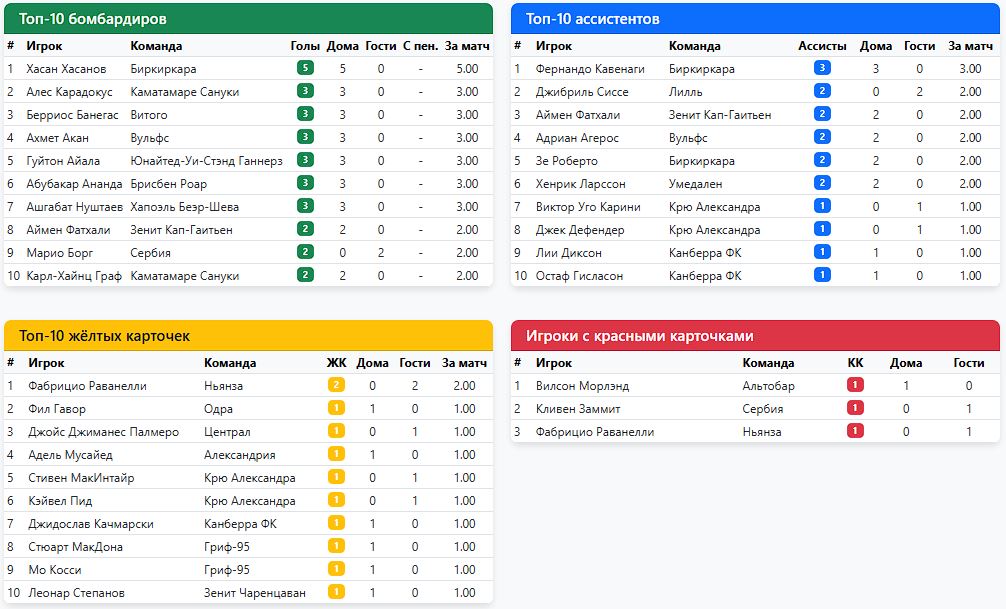
Task: Click the yellow card badge for Фил Гавор
Action: point(336,408)
